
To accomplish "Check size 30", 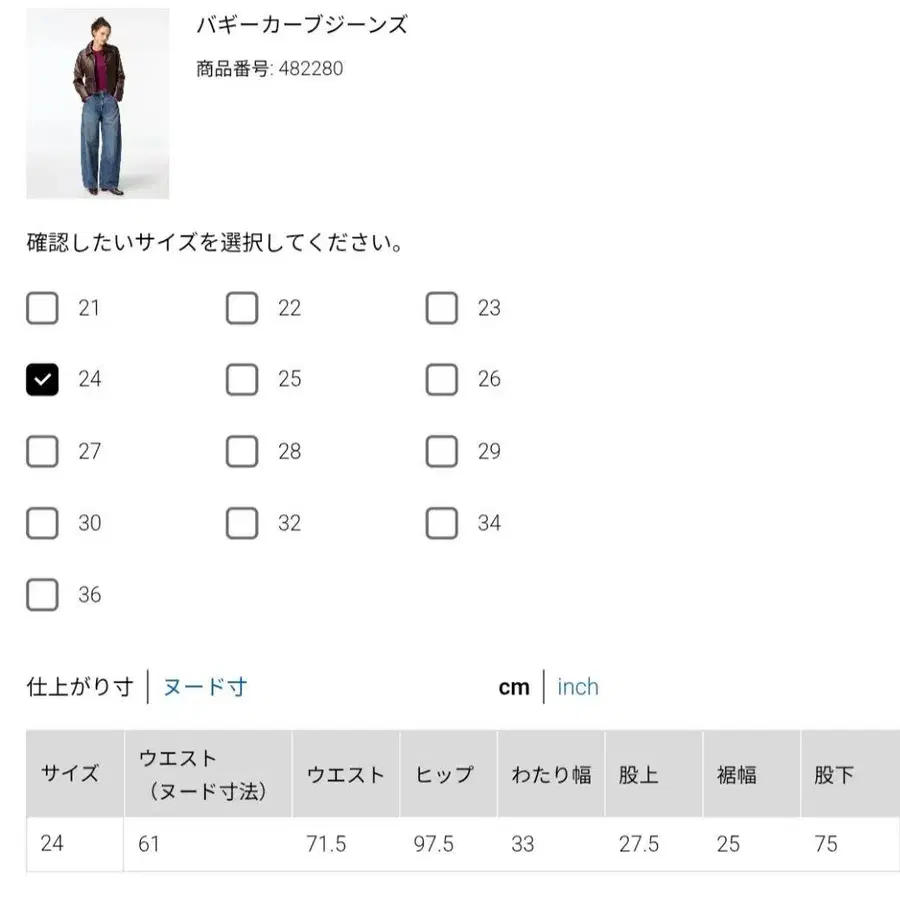I will pos(42,523).
